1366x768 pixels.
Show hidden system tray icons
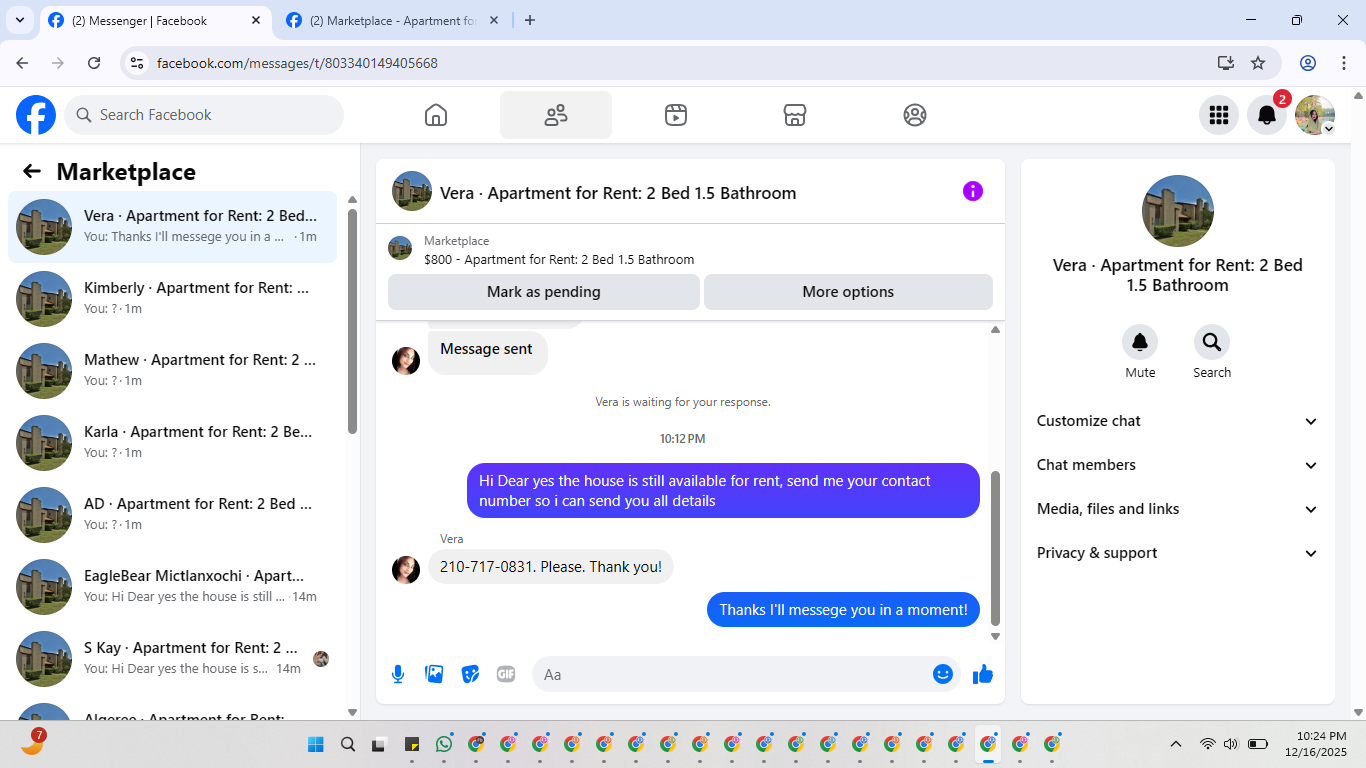click(1176, 744)
